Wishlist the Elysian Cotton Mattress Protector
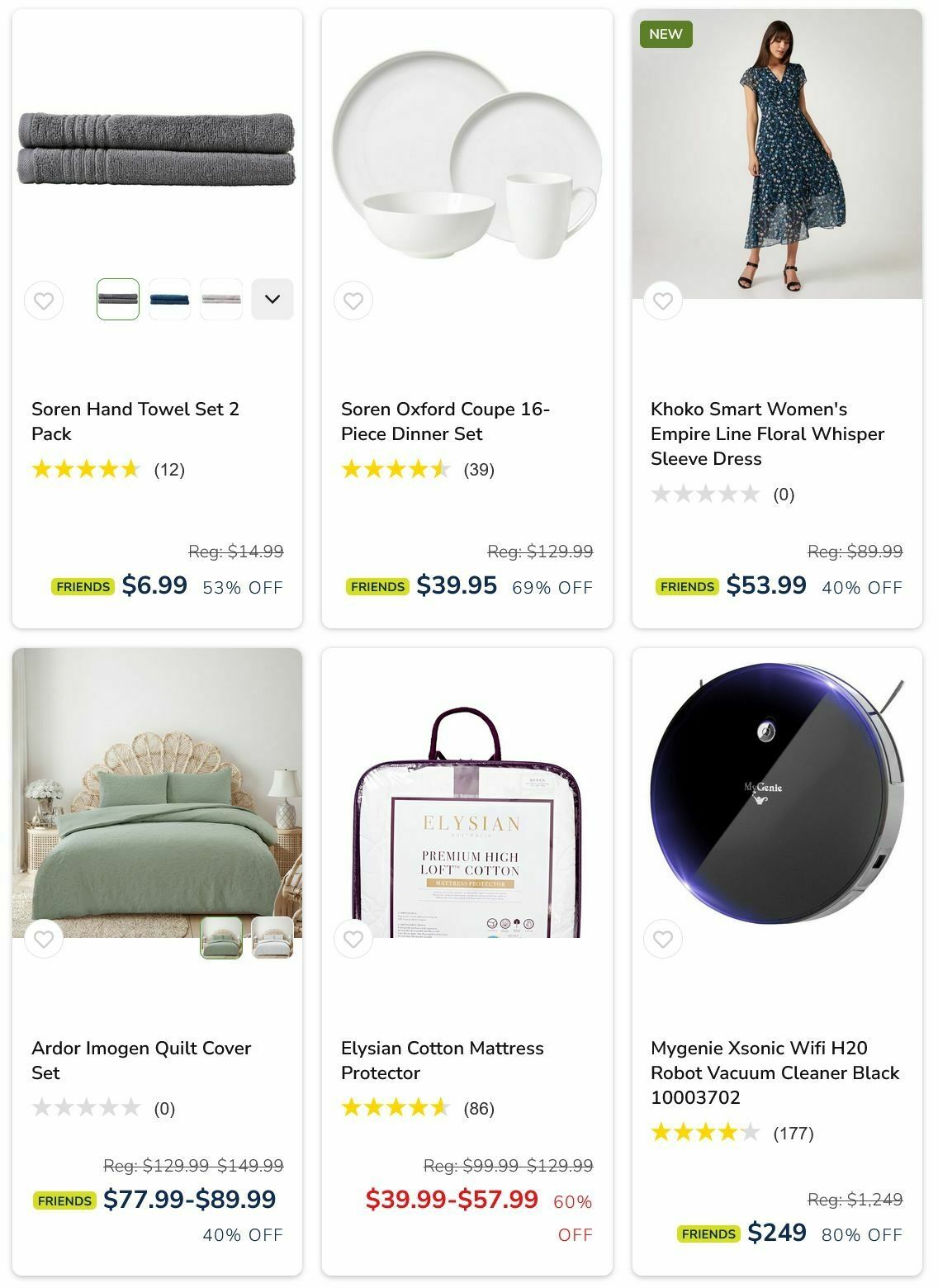The width and height of the screenshot is (938, 1288). (353, 939)
